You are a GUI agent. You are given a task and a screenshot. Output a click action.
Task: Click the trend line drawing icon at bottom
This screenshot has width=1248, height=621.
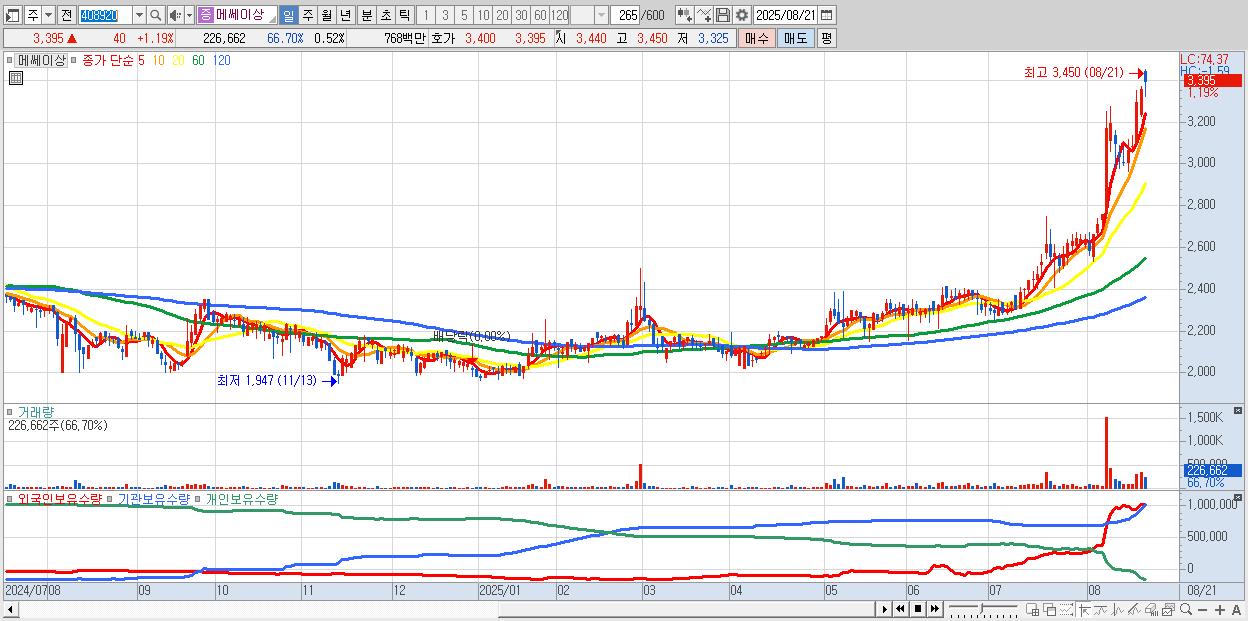[1134, 609]
